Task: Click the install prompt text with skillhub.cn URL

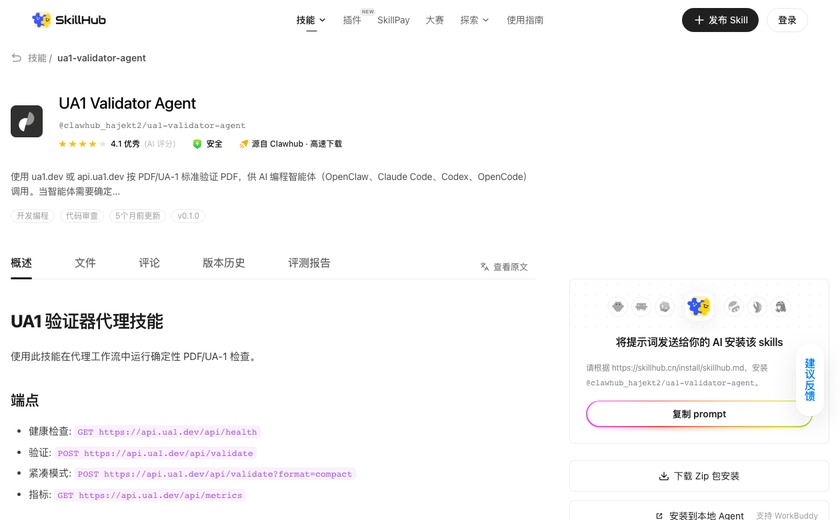Action: (x=677, y=375)
